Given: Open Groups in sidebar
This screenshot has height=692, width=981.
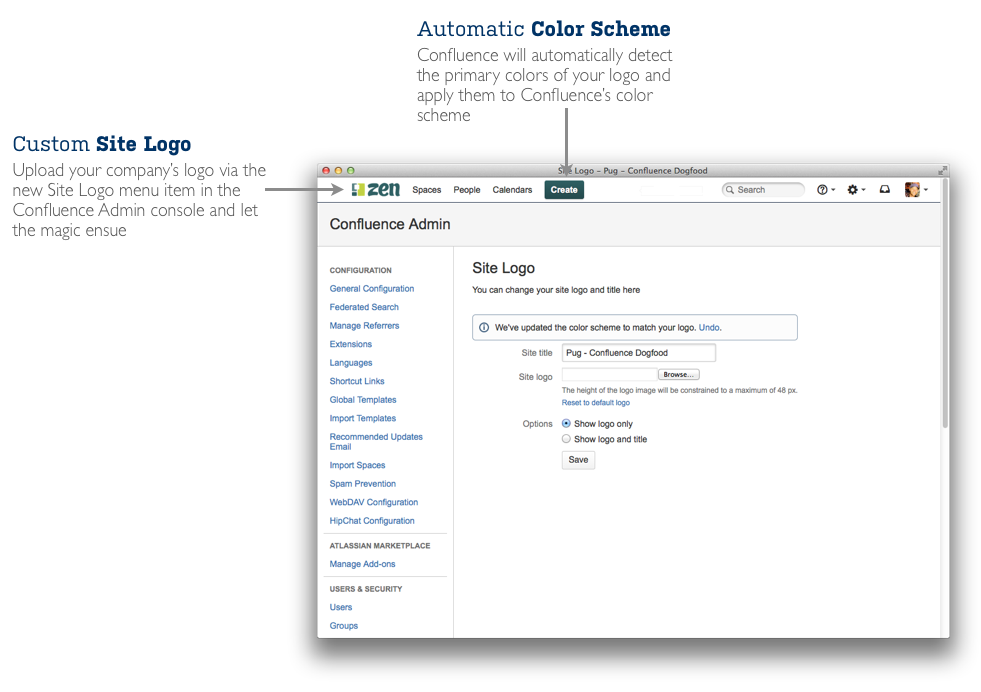Looking at the screenshot, I should pos(343,626).
